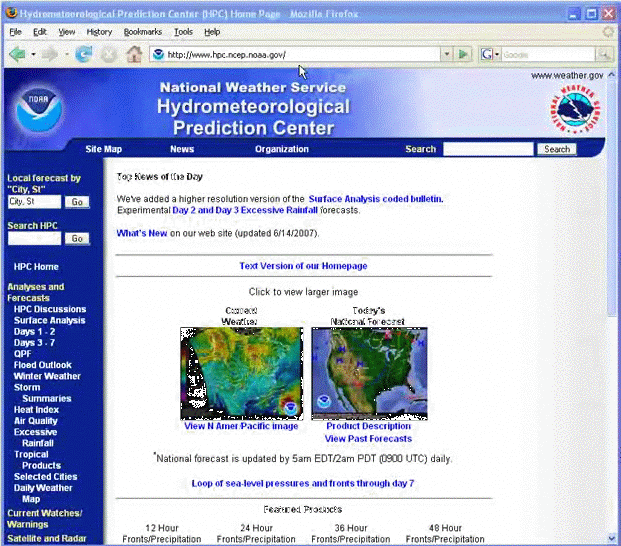Open the Organization navigation link
Screen dimensions: 621x546
pos(282,149)
